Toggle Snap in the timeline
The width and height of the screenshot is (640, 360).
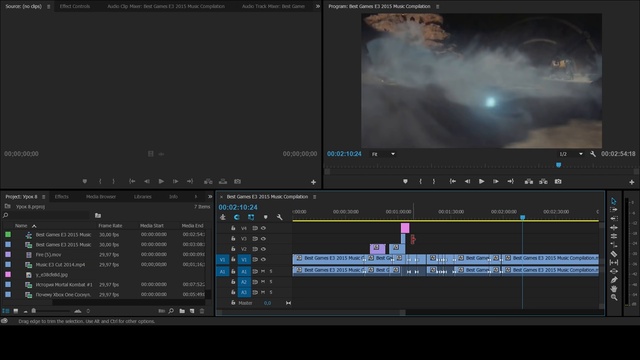click(x=237, y=217)
